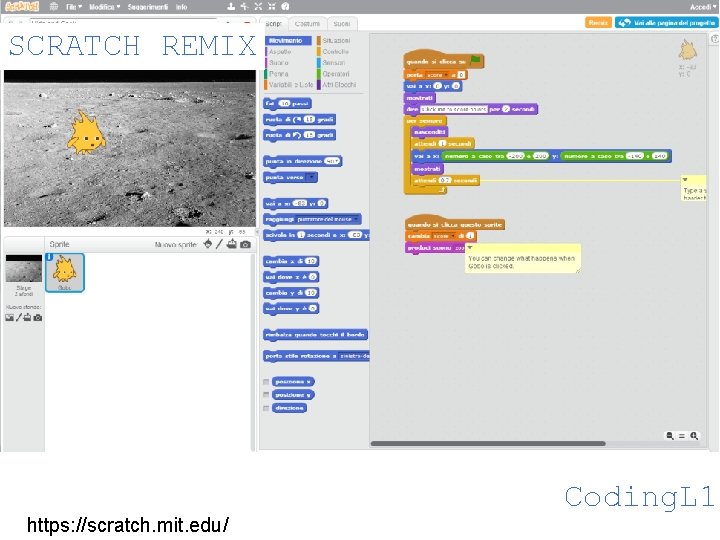Toggle the 'posizione y' reporter checkbox
This screenshot has height=540, width=720.
266,394
